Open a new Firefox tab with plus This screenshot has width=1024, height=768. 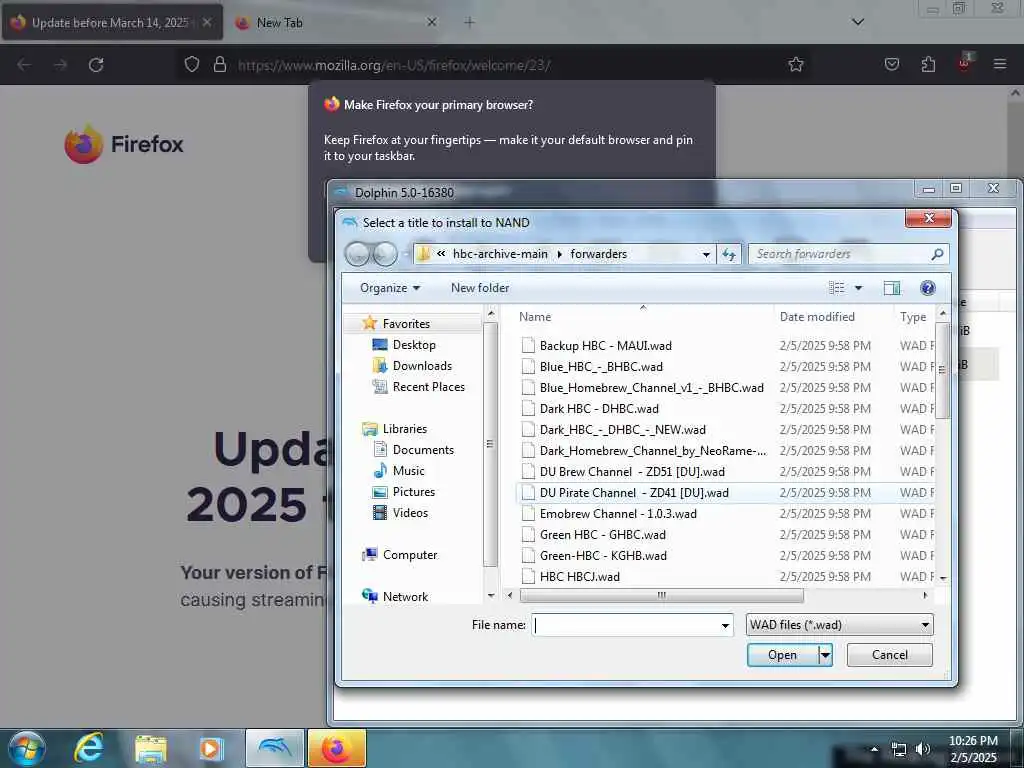tap(469, 23)
